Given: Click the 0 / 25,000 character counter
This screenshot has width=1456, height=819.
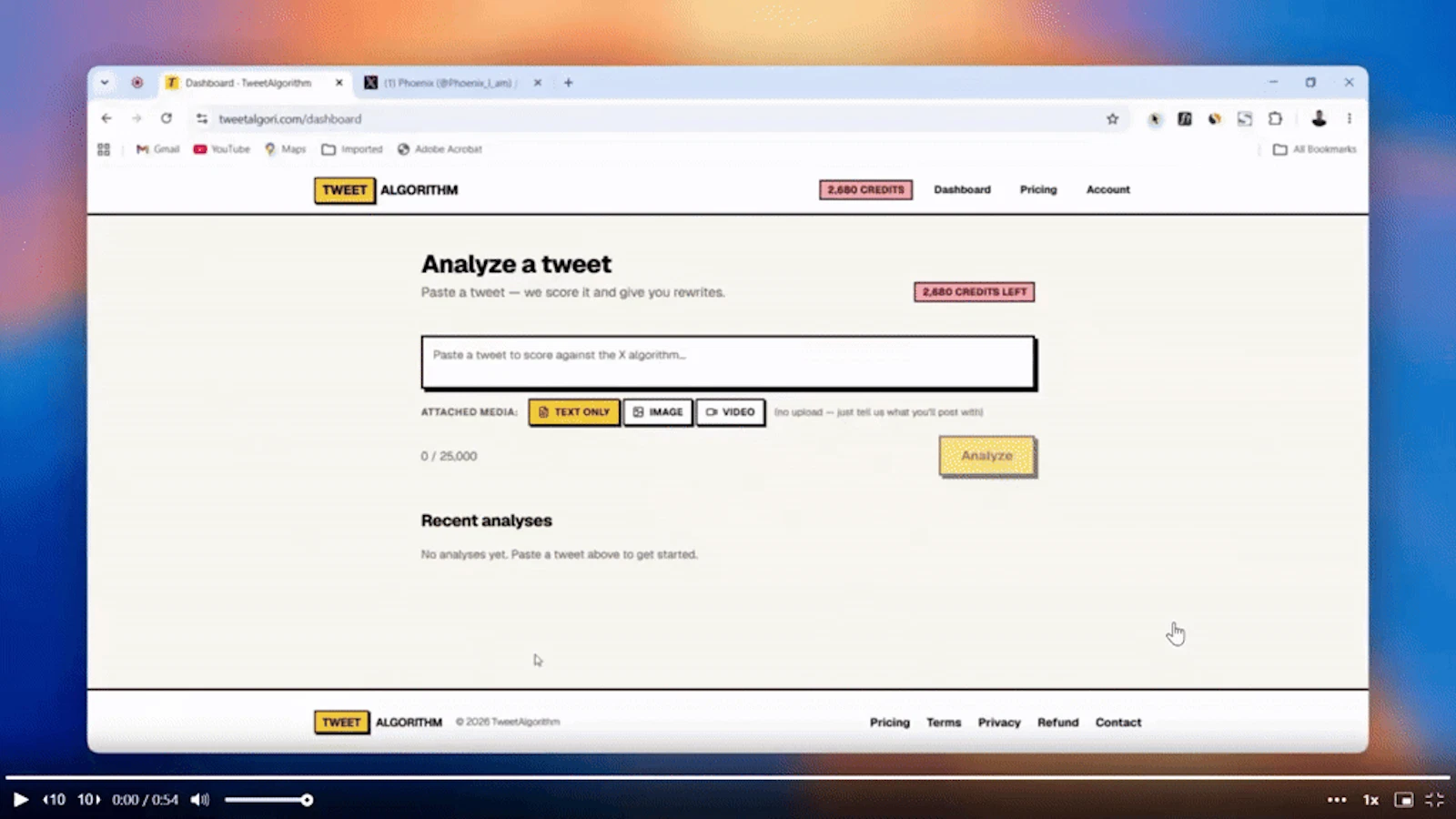Looking at the screenshot, I should click(449, 456).
